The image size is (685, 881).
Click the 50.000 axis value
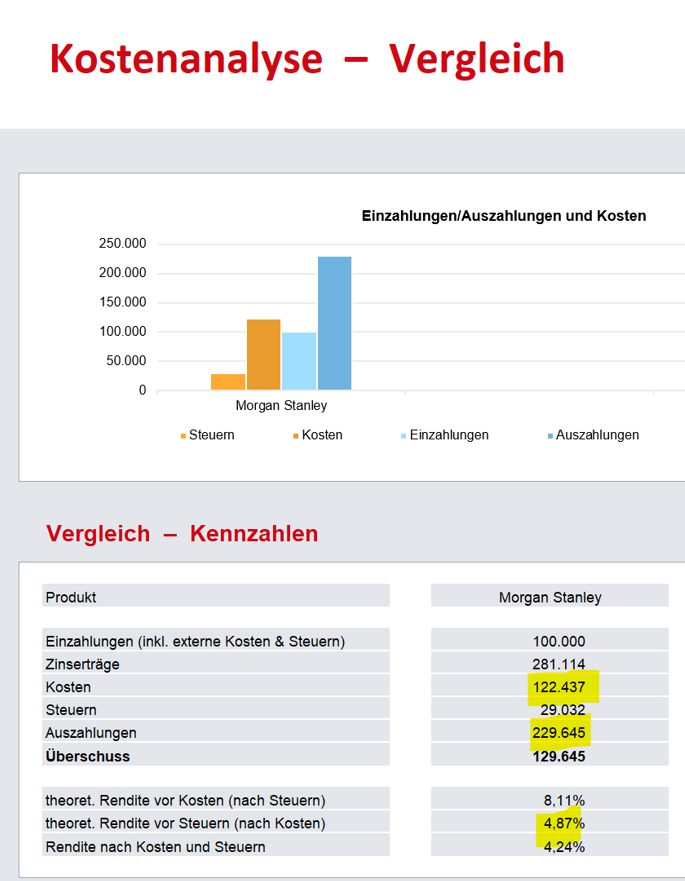click(126, 361)
